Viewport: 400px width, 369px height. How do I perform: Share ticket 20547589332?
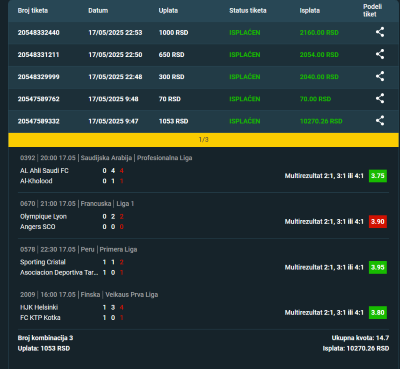(x=380, y=121)
